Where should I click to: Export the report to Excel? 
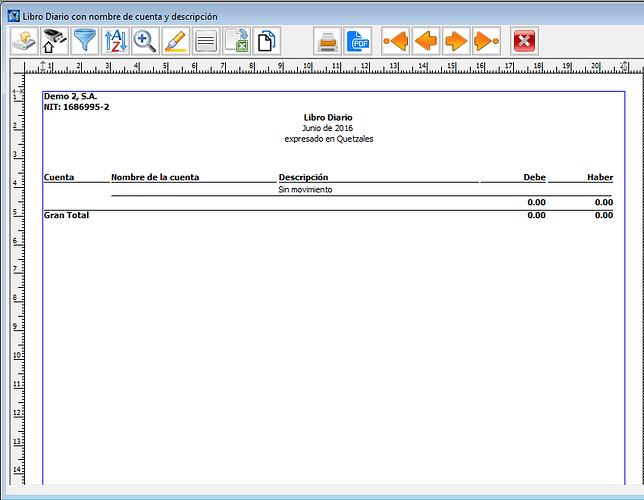tap(237, 41)
